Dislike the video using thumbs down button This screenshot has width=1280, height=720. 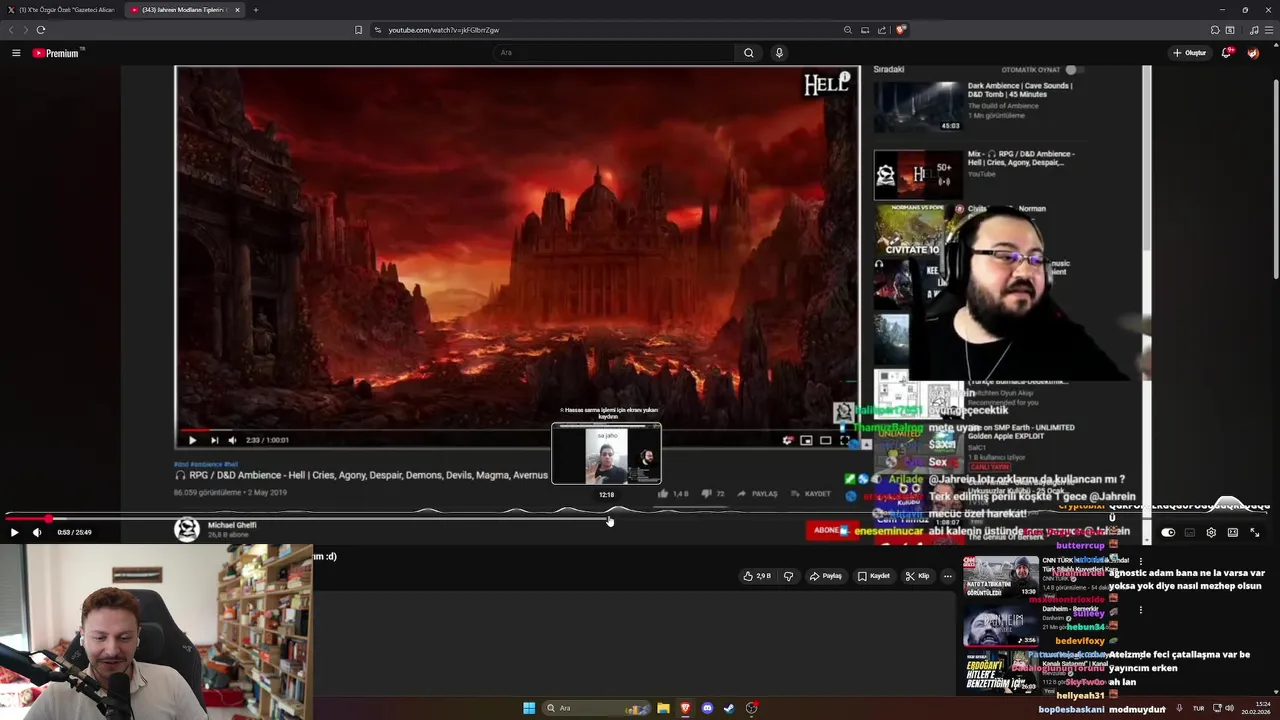(788, 576)
